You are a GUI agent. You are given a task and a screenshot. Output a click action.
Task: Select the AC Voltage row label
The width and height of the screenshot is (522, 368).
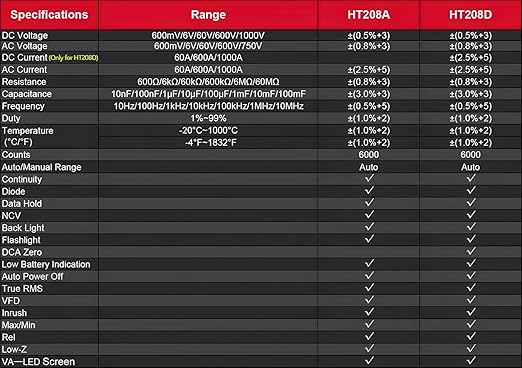tap(24, 46)
